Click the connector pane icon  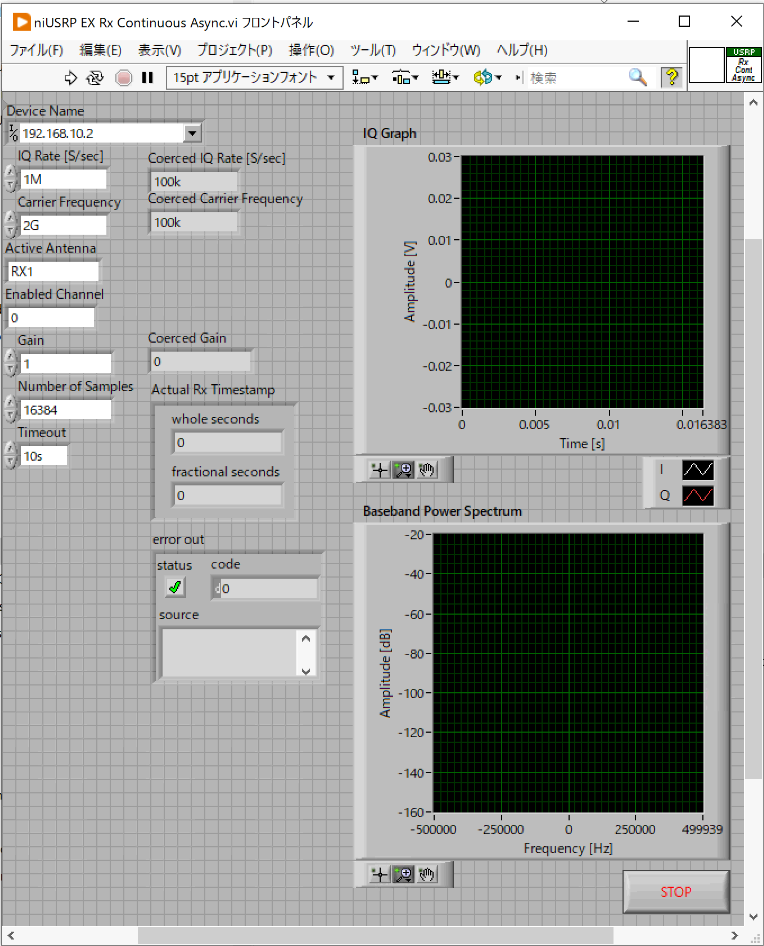[x=707, y=65]
